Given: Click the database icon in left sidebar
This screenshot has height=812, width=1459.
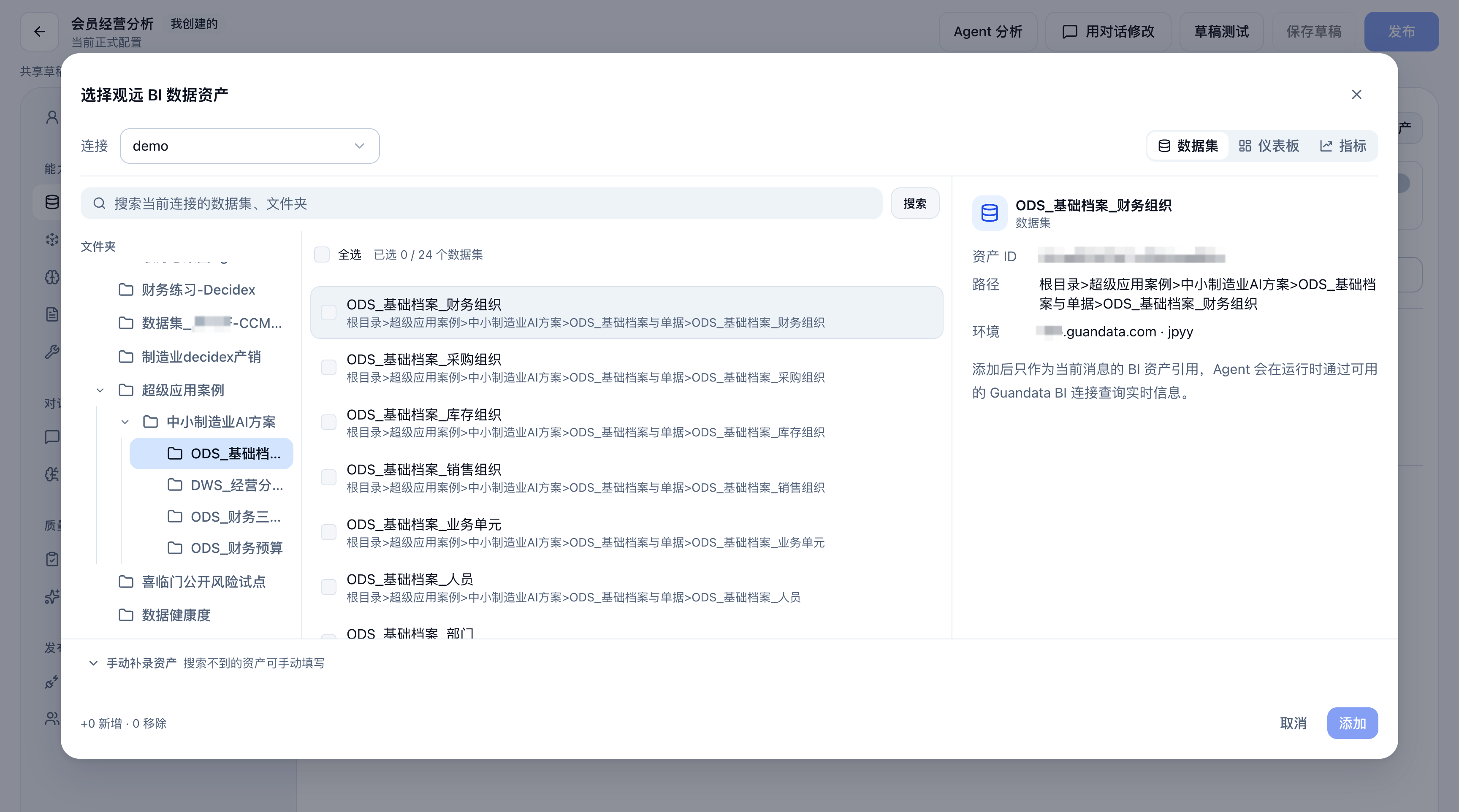Looking at the screenshot, I should pyautogui.click(x=52, y=202).
